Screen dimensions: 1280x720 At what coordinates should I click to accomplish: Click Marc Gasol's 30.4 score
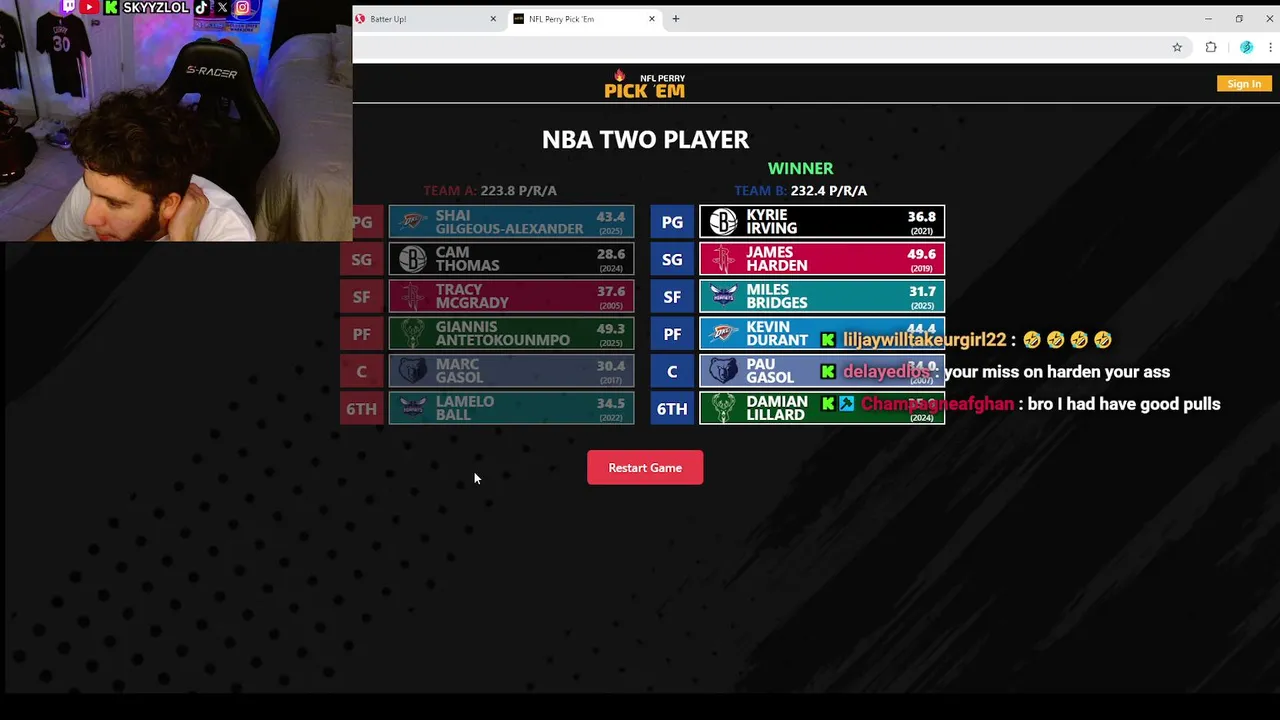610,366
